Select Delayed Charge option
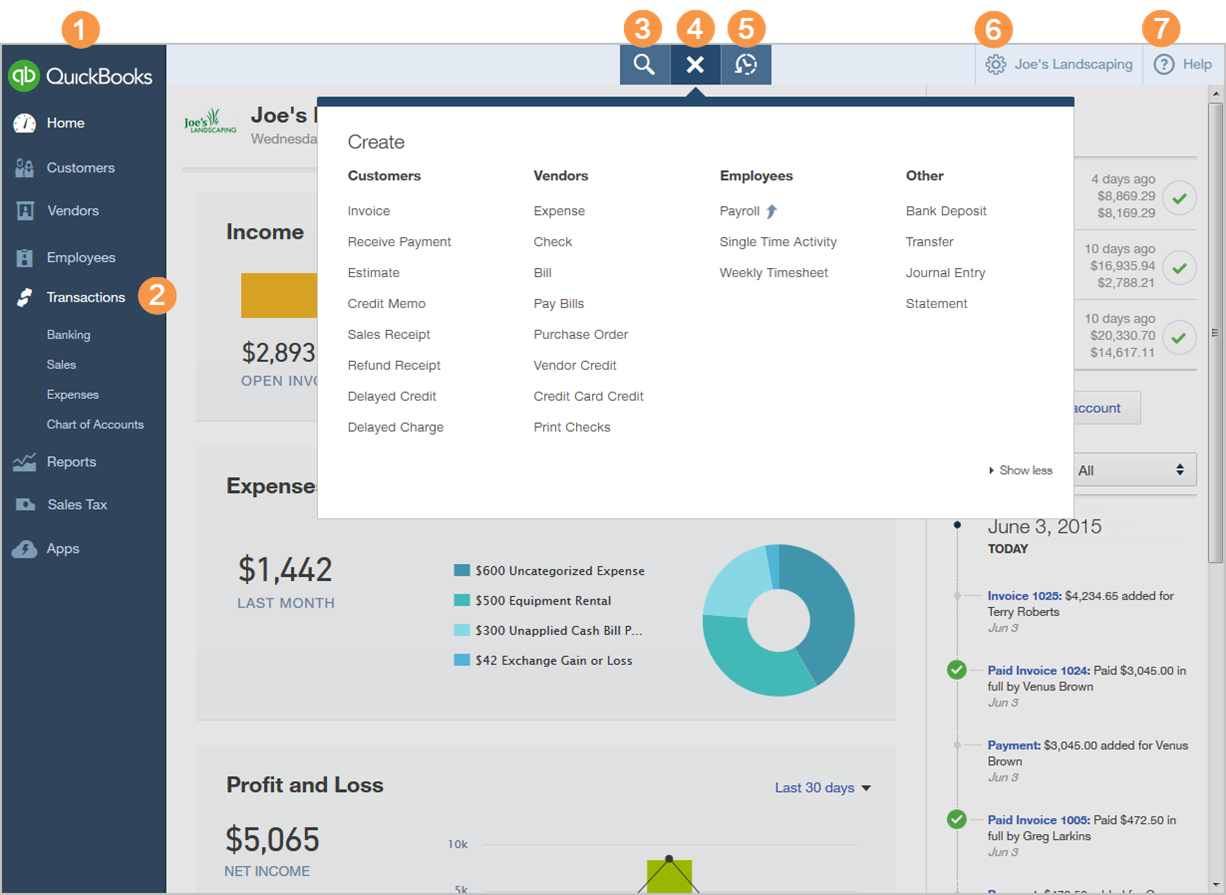The width and height of the screenshot is (1226, 895). click(x=396, y=427)
